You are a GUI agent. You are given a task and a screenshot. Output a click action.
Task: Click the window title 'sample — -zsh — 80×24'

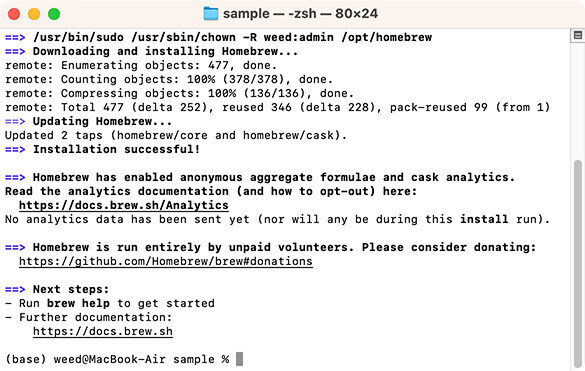[x=300, y=14]
